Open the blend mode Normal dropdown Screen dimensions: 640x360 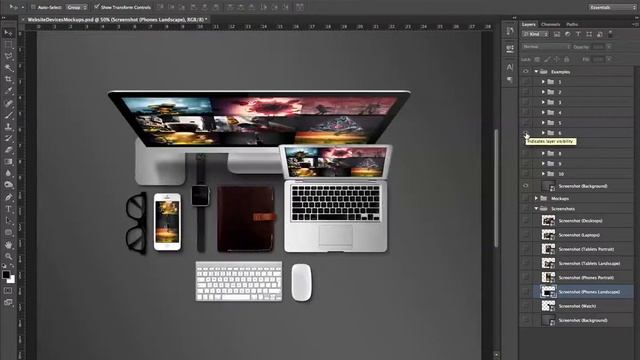546,47
